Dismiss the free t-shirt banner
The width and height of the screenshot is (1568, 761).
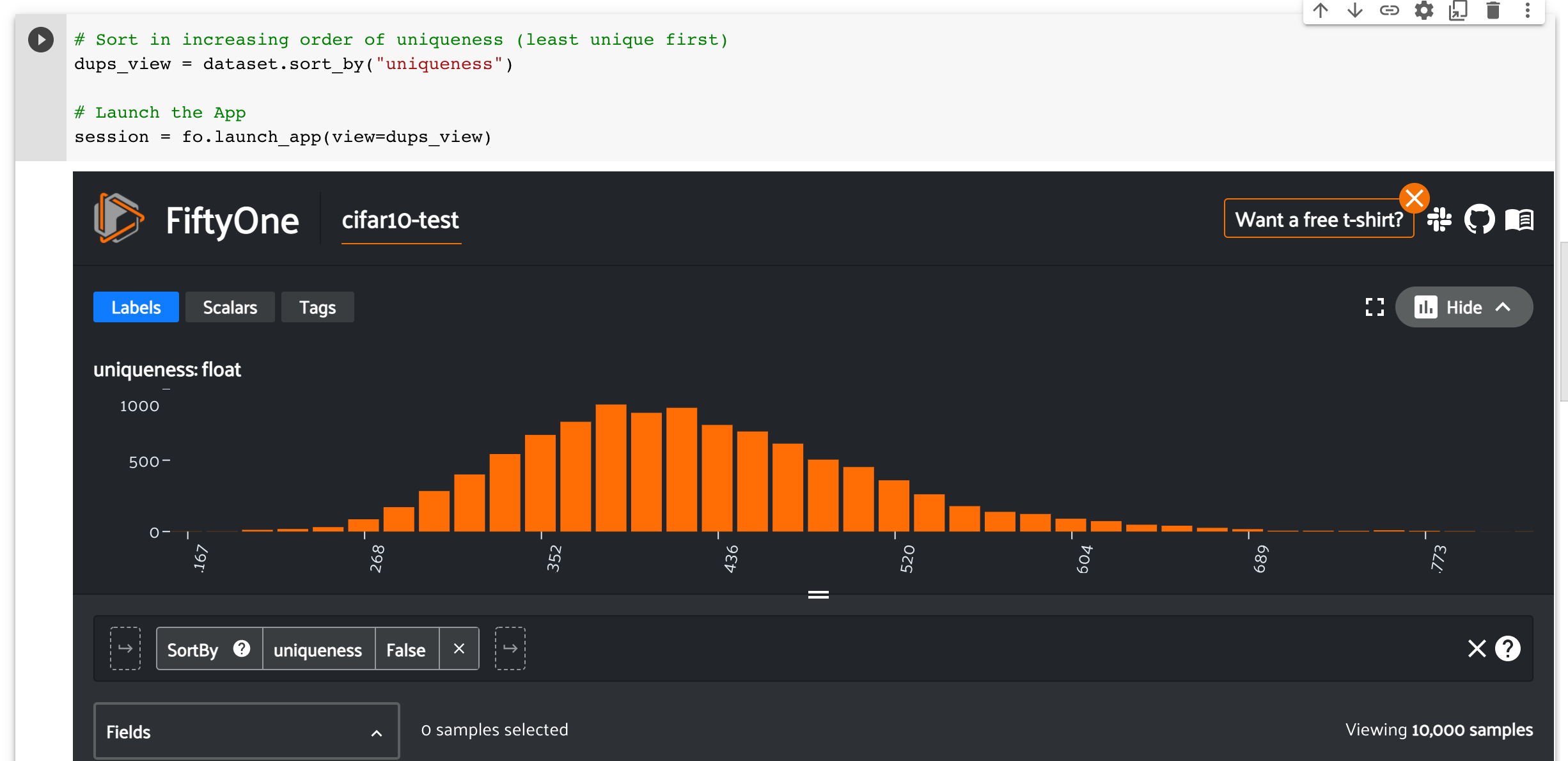(x=1415, y=198)
